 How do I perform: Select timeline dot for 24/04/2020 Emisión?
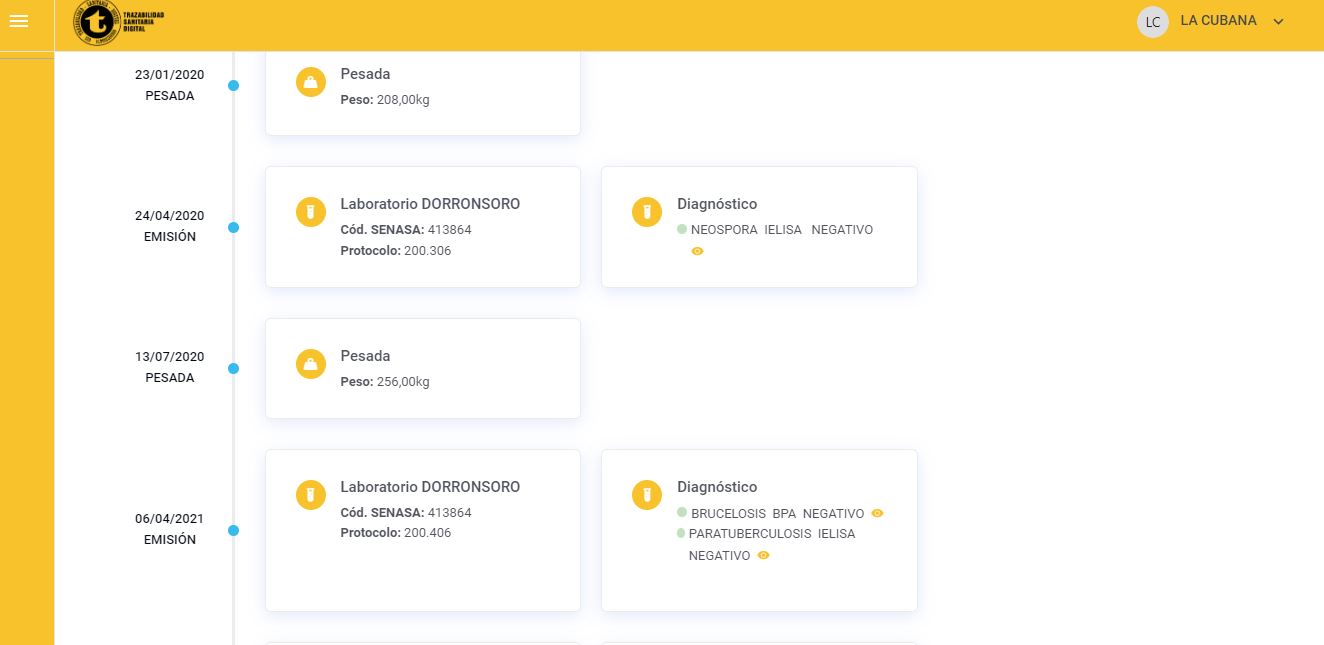pyautogui.click(x=233, y=228)
